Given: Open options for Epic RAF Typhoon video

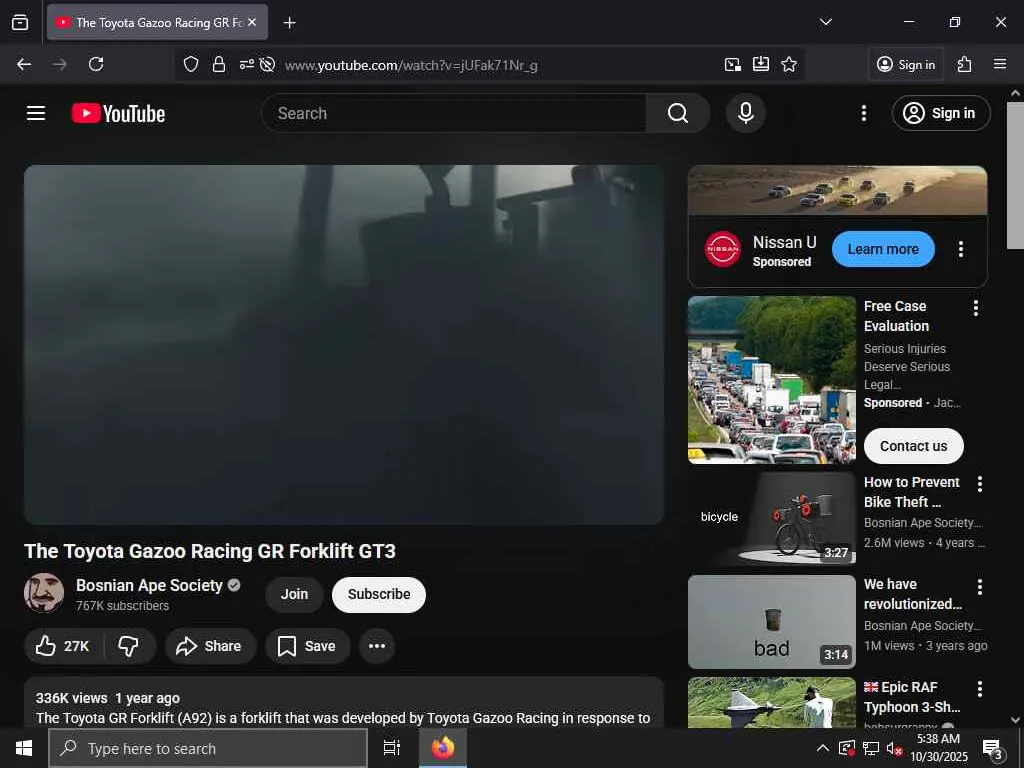Looking at the screenshot, I should tap(980, 689).
